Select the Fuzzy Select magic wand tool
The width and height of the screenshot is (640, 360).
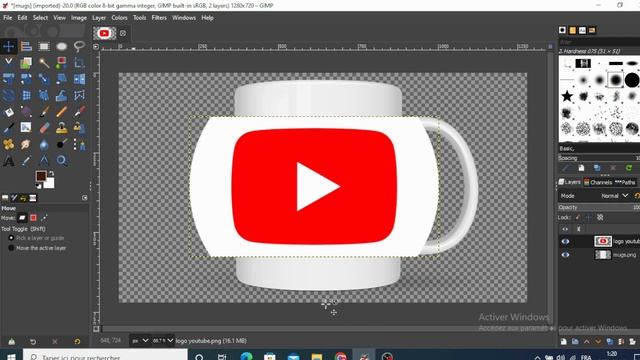coord(44,62)
